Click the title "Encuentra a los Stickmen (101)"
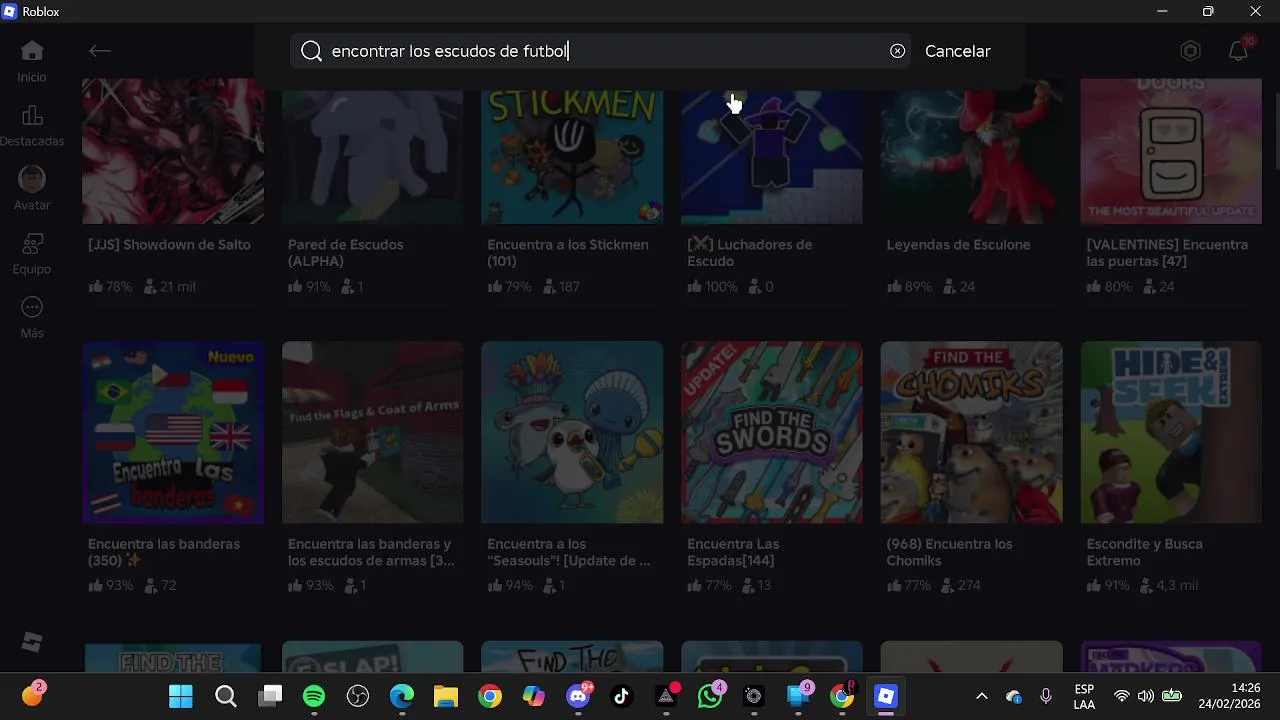Viewport: 1280px width, 720px height. coord(567,253)
